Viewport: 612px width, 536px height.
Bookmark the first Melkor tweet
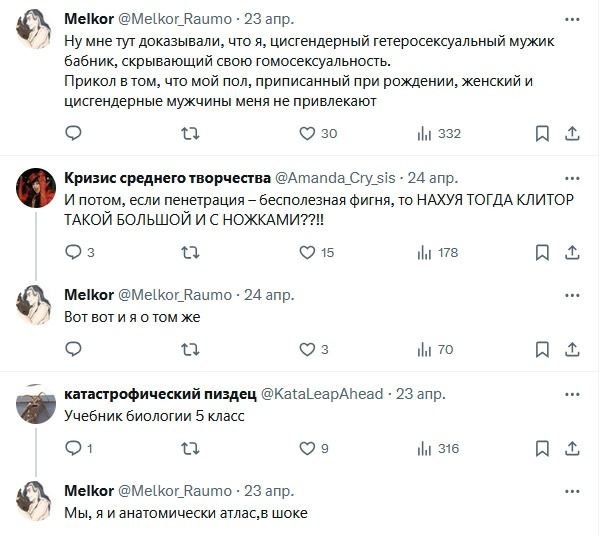(x=541, y=133)
